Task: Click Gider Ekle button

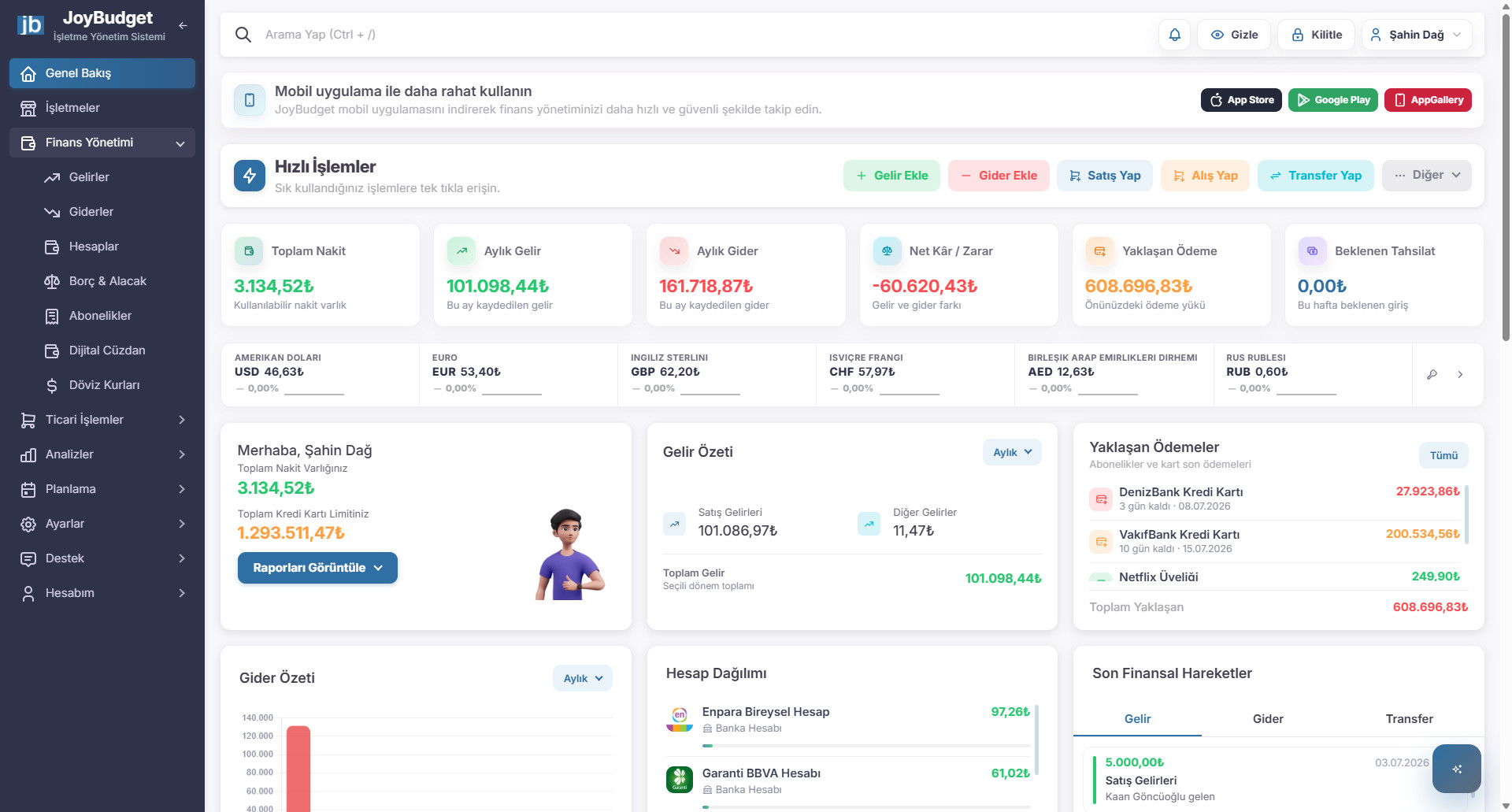Action: pyautogui.click(x=999, y=176)
